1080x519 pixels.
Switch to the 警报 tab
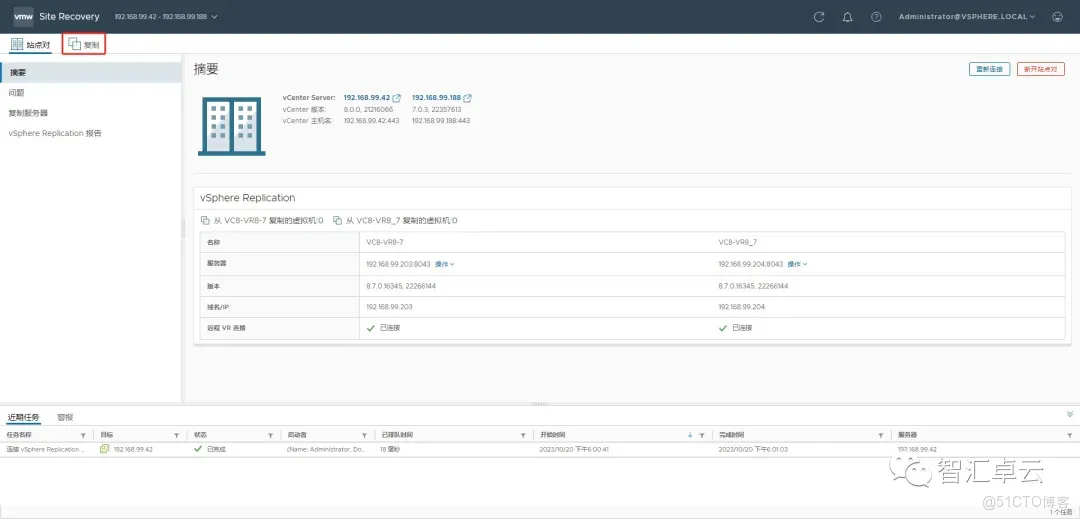pyautogui.click(x=65, y=417)
